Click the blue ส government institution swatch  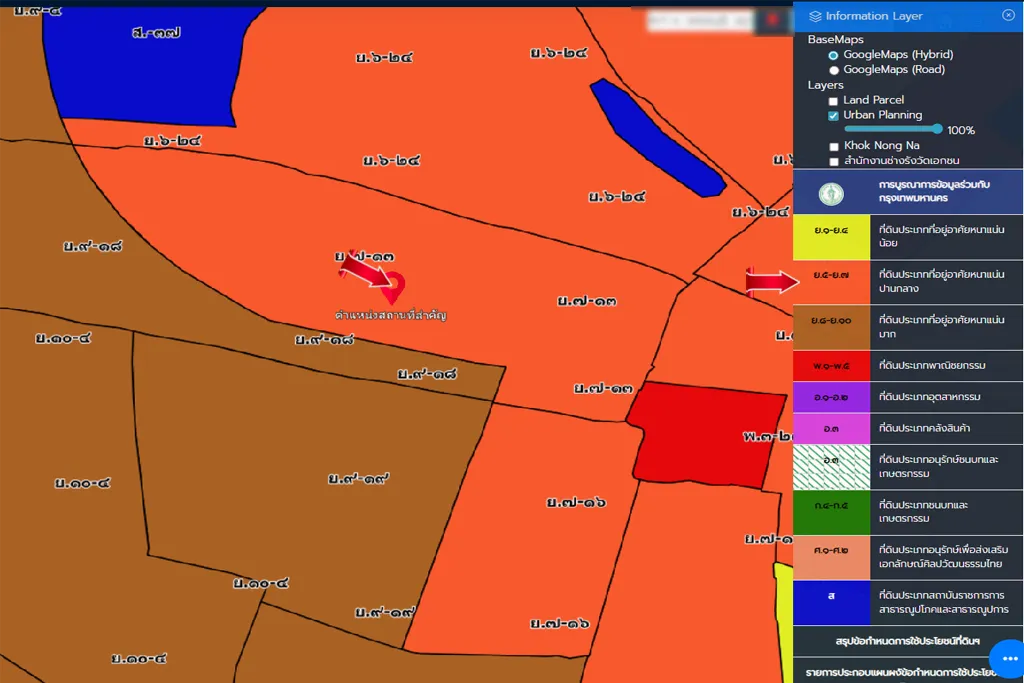(x=831, y=602)
